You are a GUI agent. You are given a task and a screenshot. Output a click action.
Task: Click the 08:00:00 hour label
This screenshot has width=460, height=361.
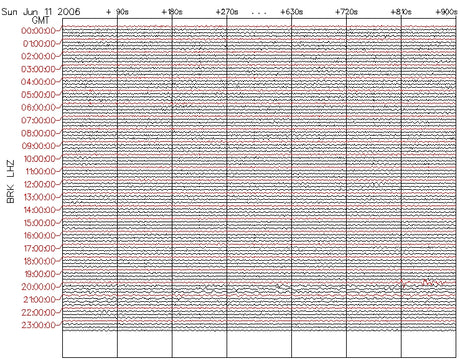click(x=38, y=133)
